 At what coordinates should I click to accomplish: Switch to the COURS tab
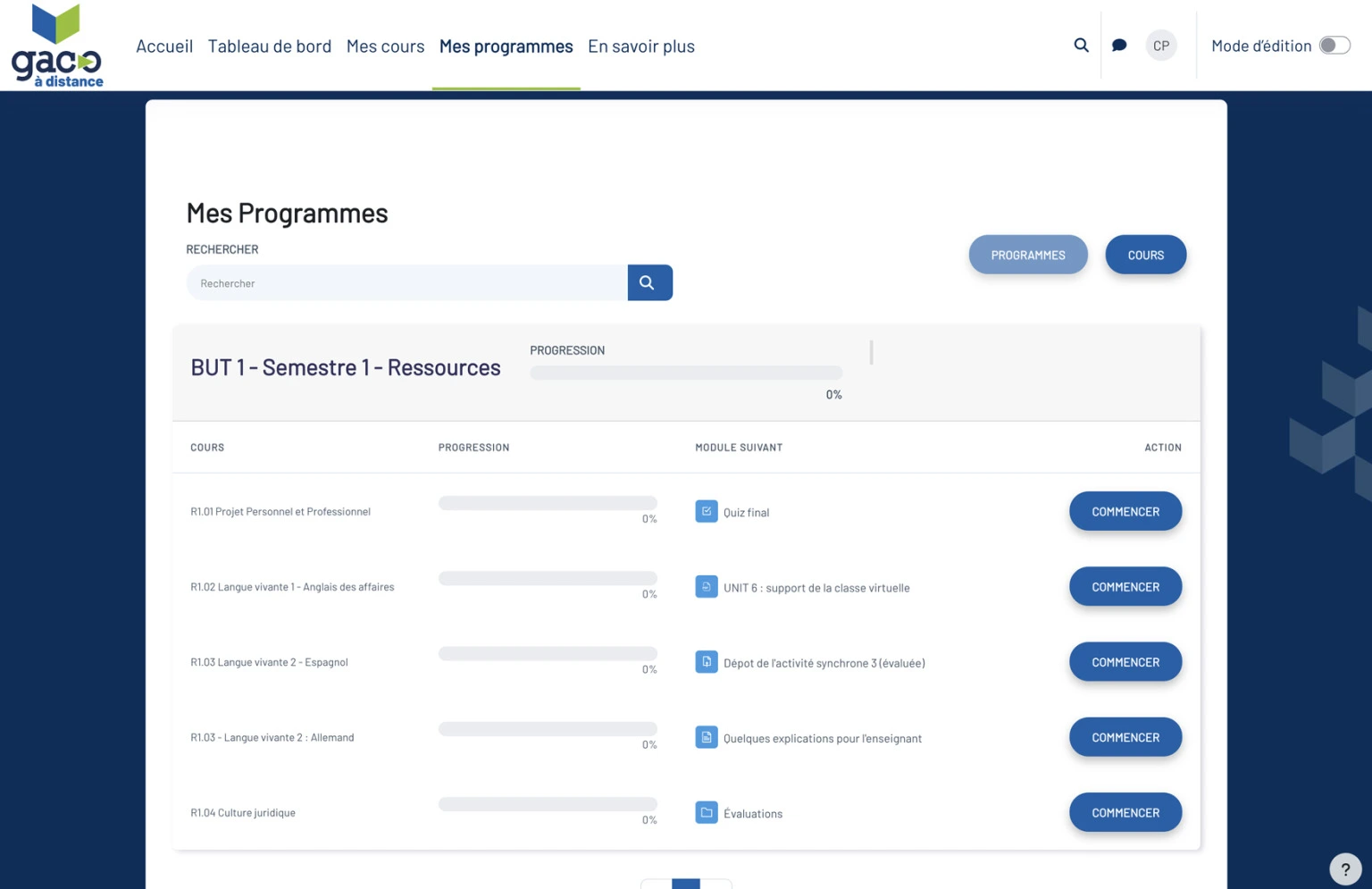(x=1145, y=255)
